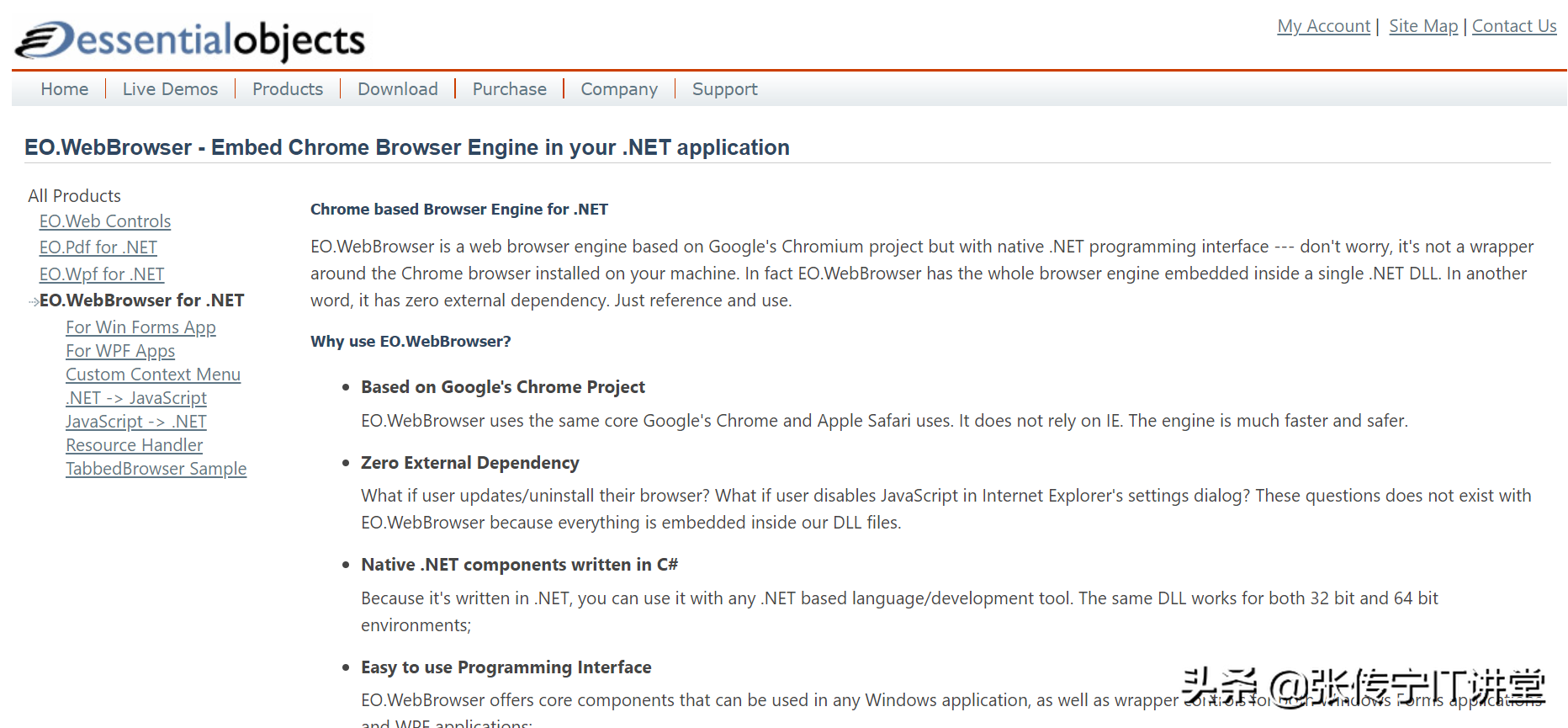
Task: Select Download in navigation bar
Action: click(398, 89)
